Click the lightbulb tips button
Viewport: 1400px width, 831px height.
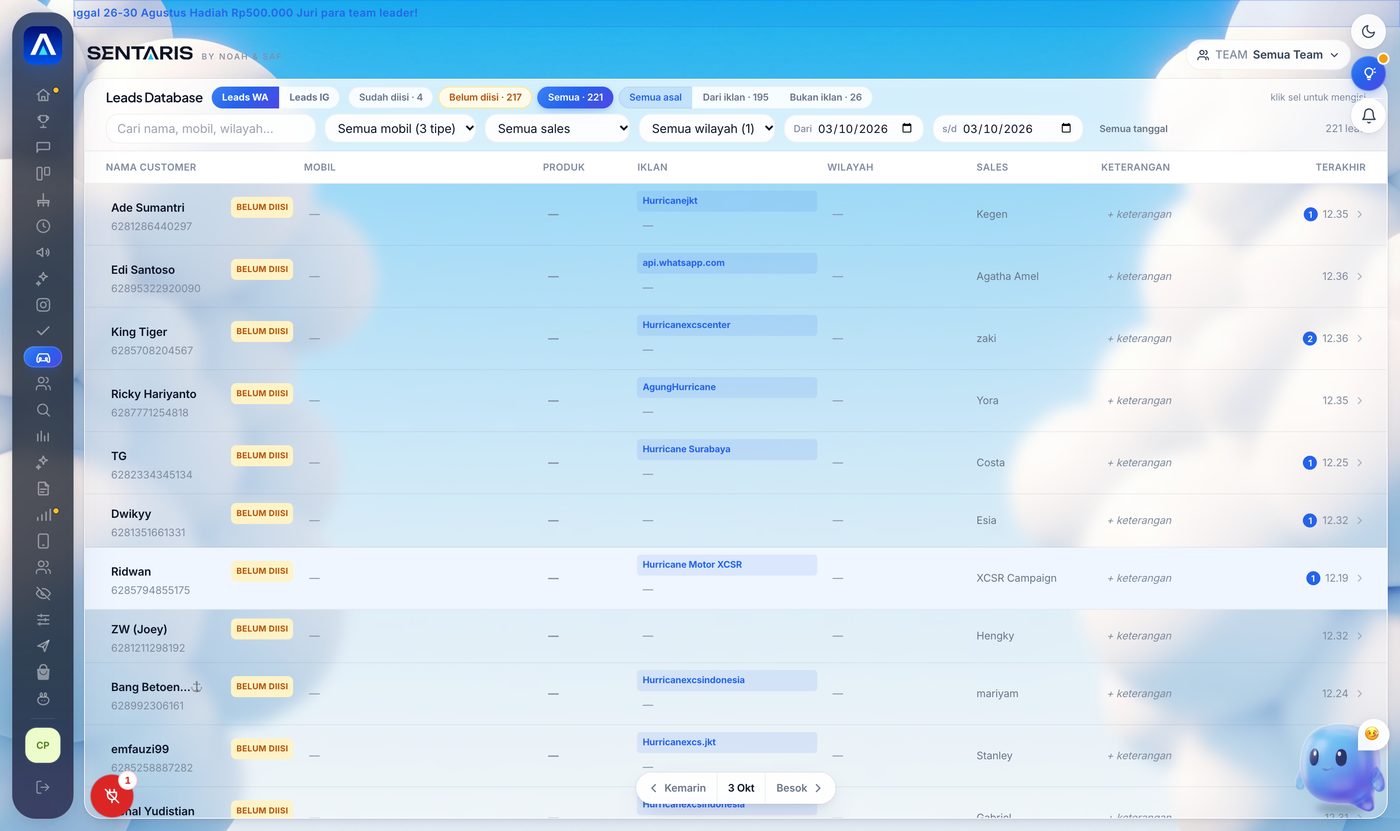[1369, 73]
